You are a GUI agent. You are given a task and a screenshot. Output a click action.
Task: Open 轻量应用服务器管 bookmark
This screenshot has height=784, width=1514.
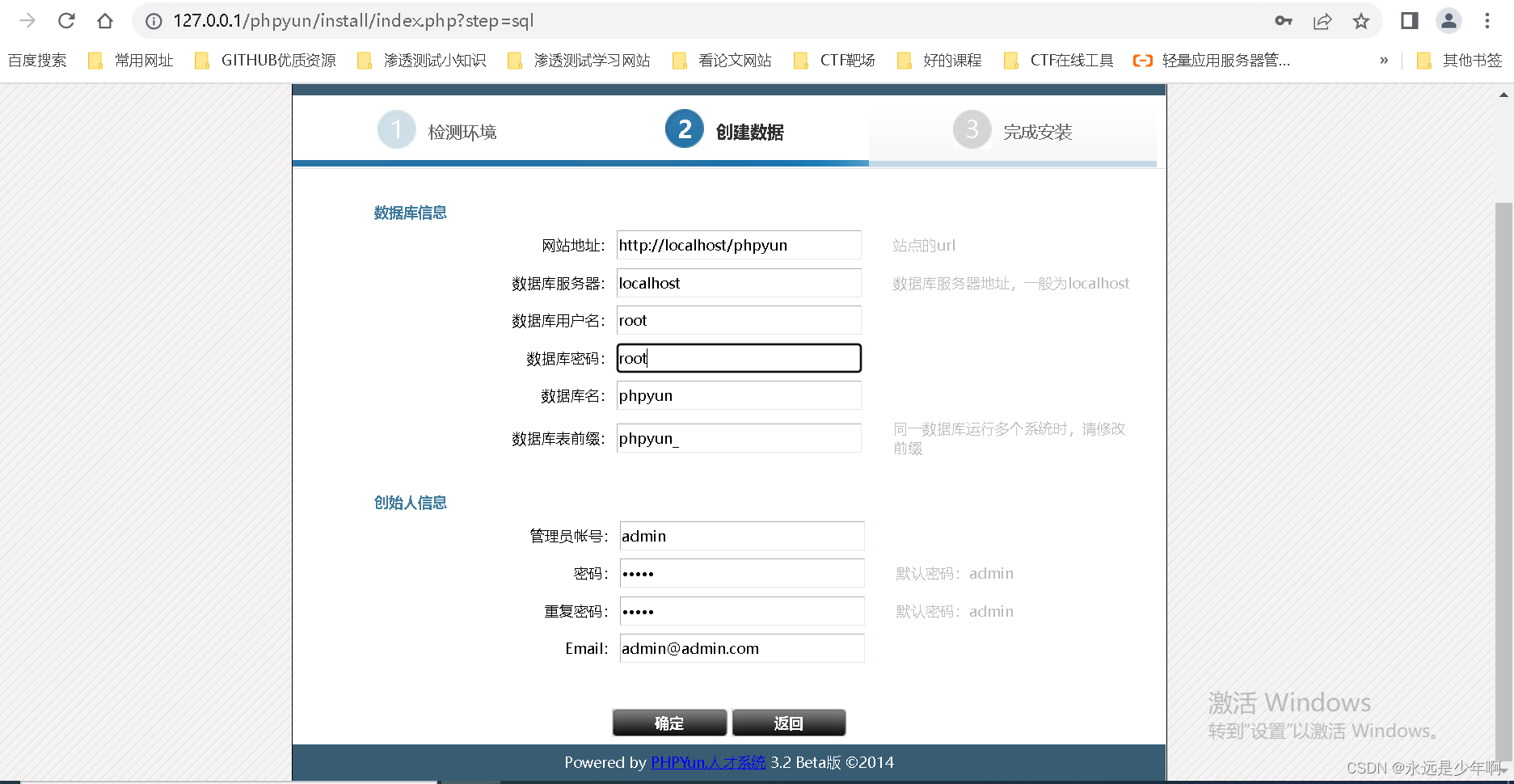click(x=1212, y=61)
